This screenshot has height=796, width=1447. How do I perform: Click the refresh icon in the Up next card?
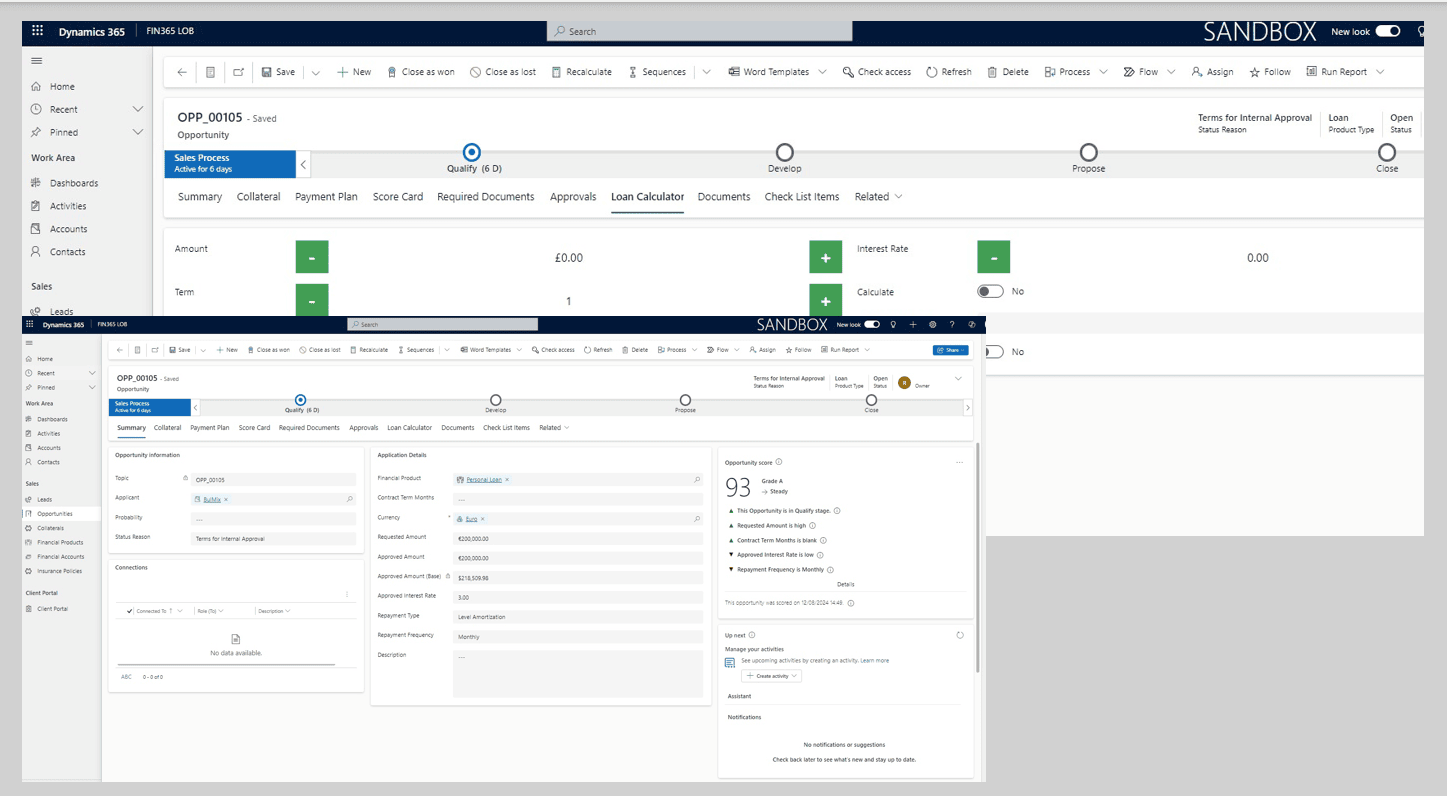pos(960,635)
